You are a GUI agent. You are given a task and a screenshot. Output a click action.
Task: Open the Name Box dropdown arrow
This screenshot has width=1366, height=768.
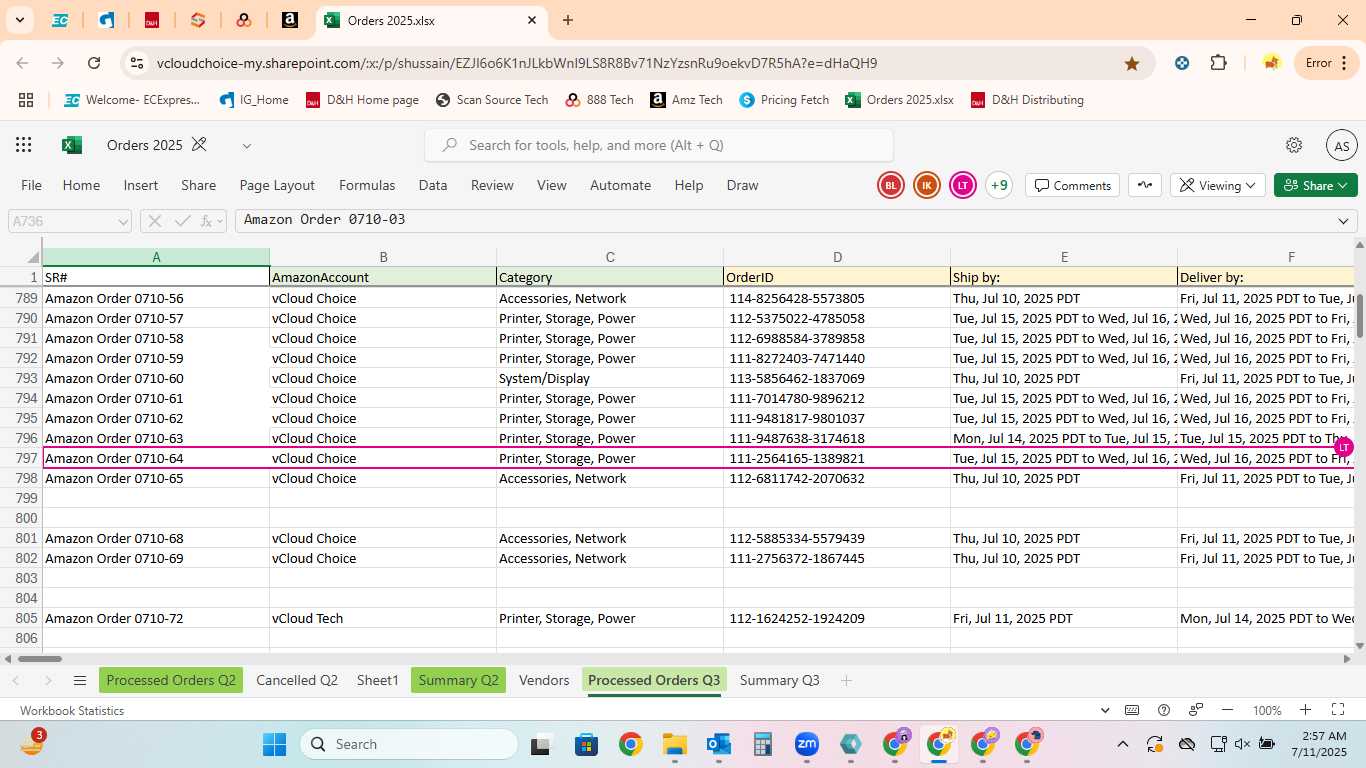point(123,221)
